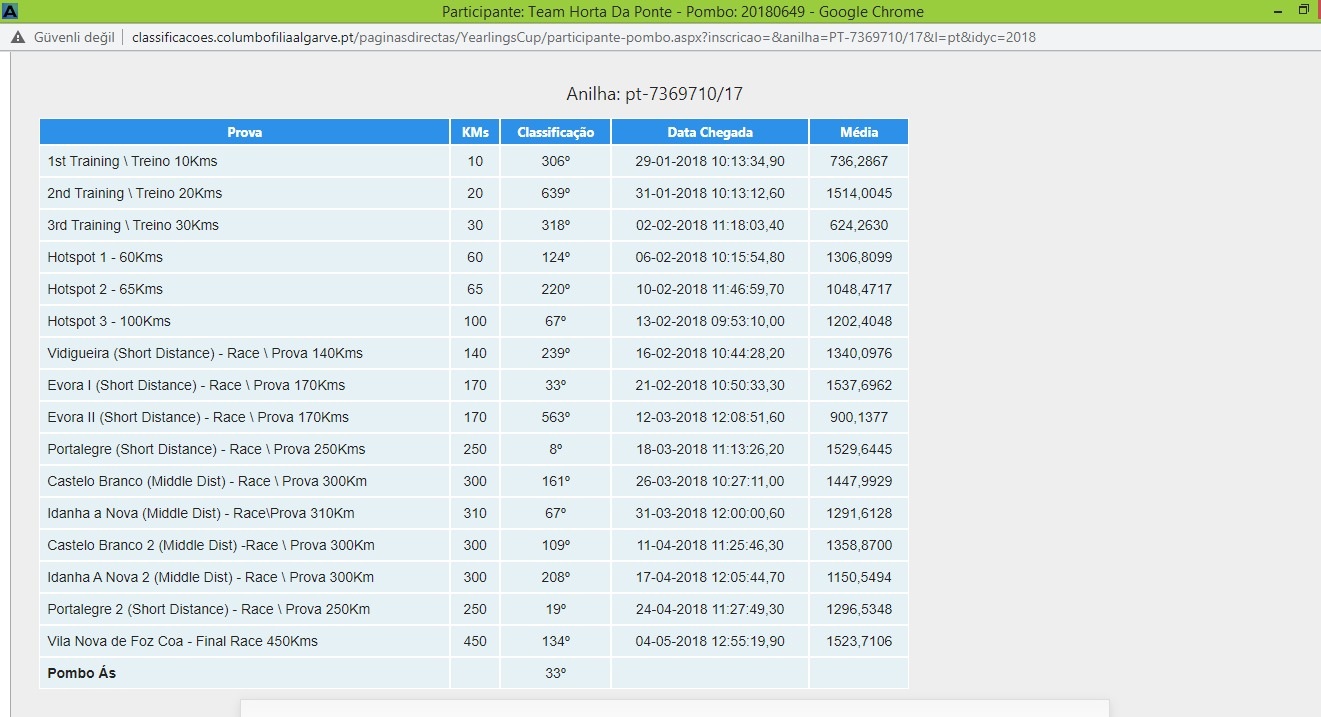Click the "Data Chegada" column header
This screenshot has height=717, width=1321.
point(709,131)
